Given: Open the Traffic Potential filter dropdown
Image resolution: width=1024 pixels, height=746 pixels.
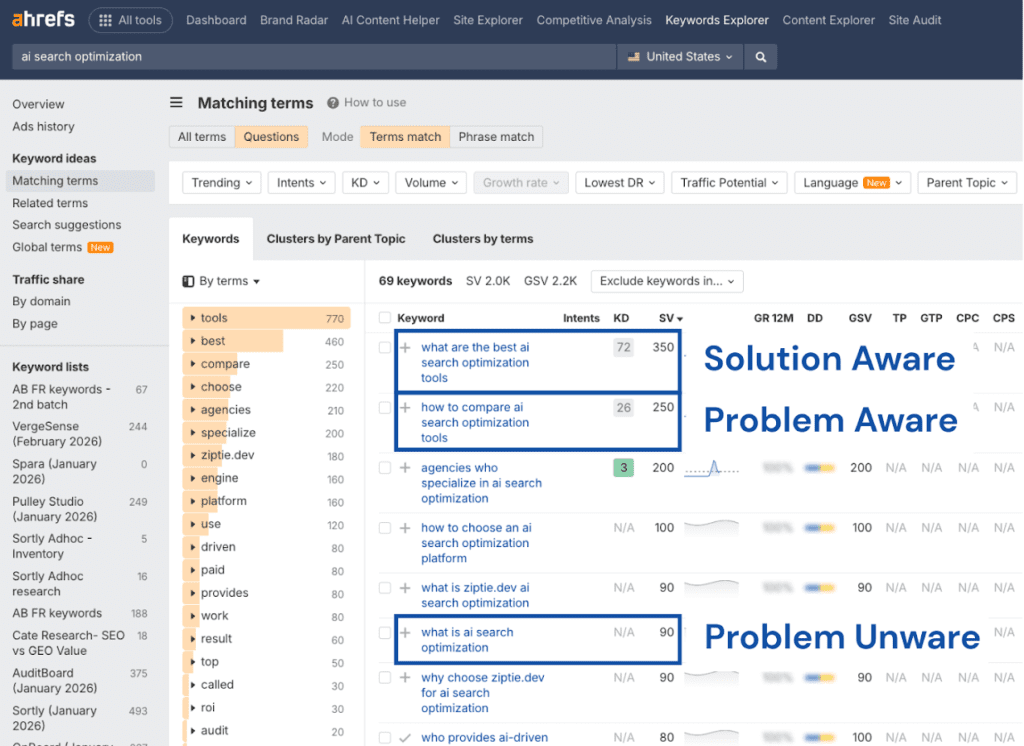Looking at the screenshot, I should point(729,183).
